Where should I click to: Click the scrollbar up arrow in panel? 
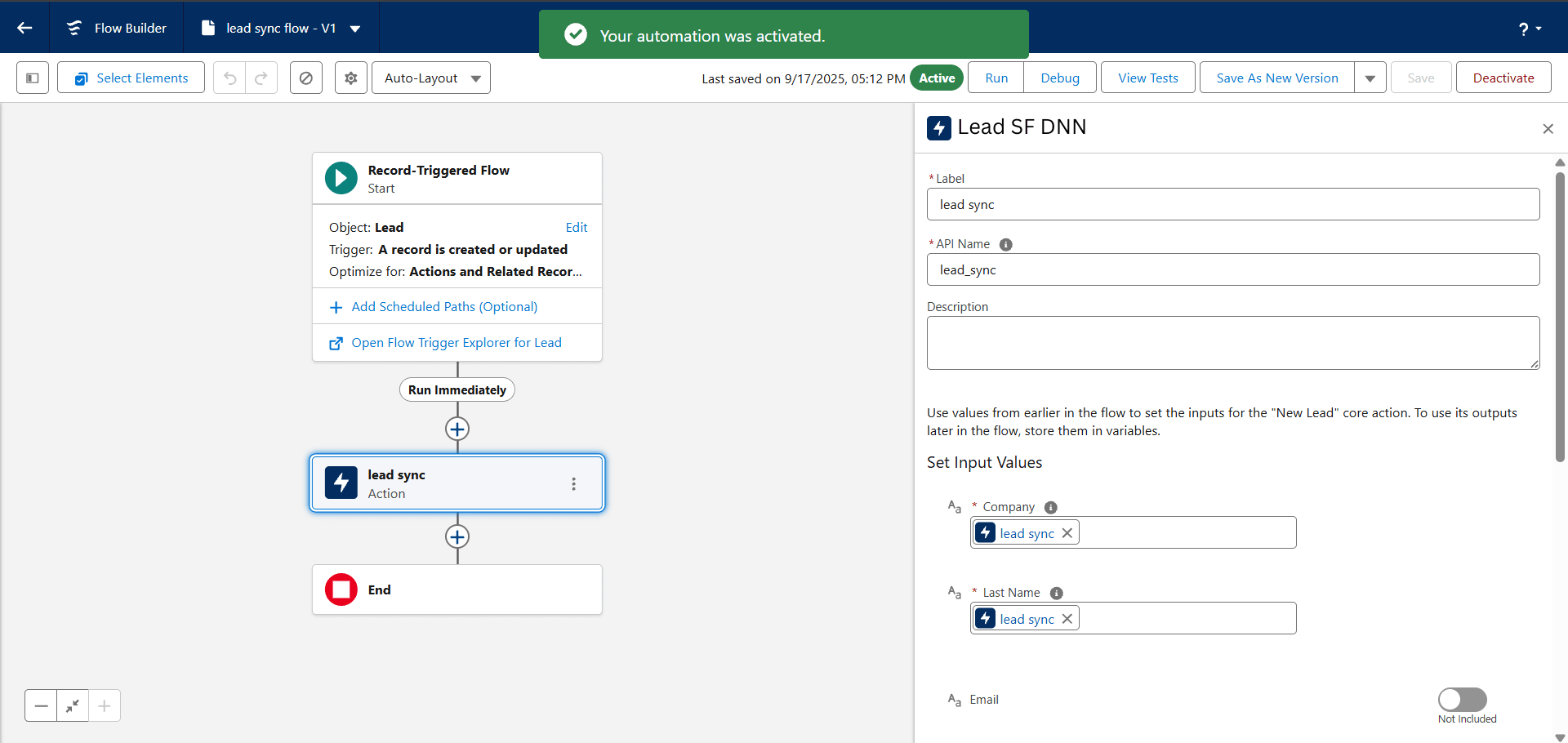[1560, 162]
